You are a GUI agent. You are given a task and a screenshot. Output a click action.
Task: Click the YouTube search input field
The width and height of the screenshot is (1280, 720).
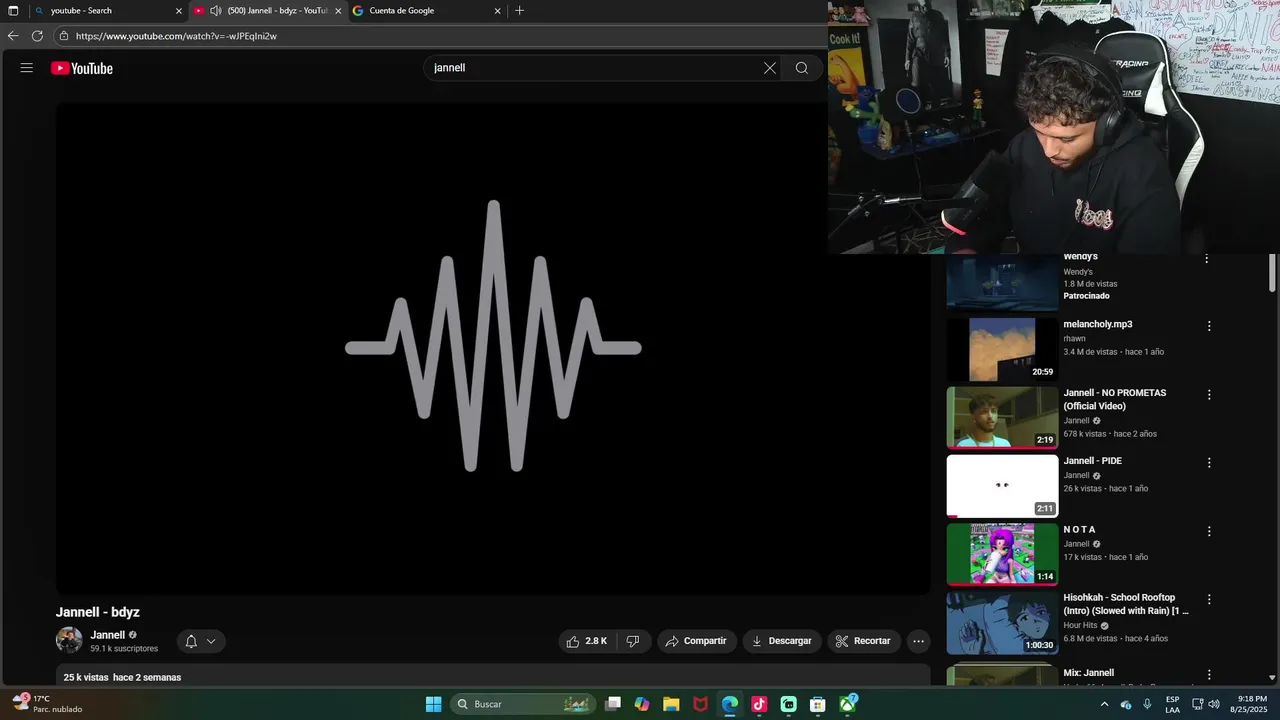[594, 68]
